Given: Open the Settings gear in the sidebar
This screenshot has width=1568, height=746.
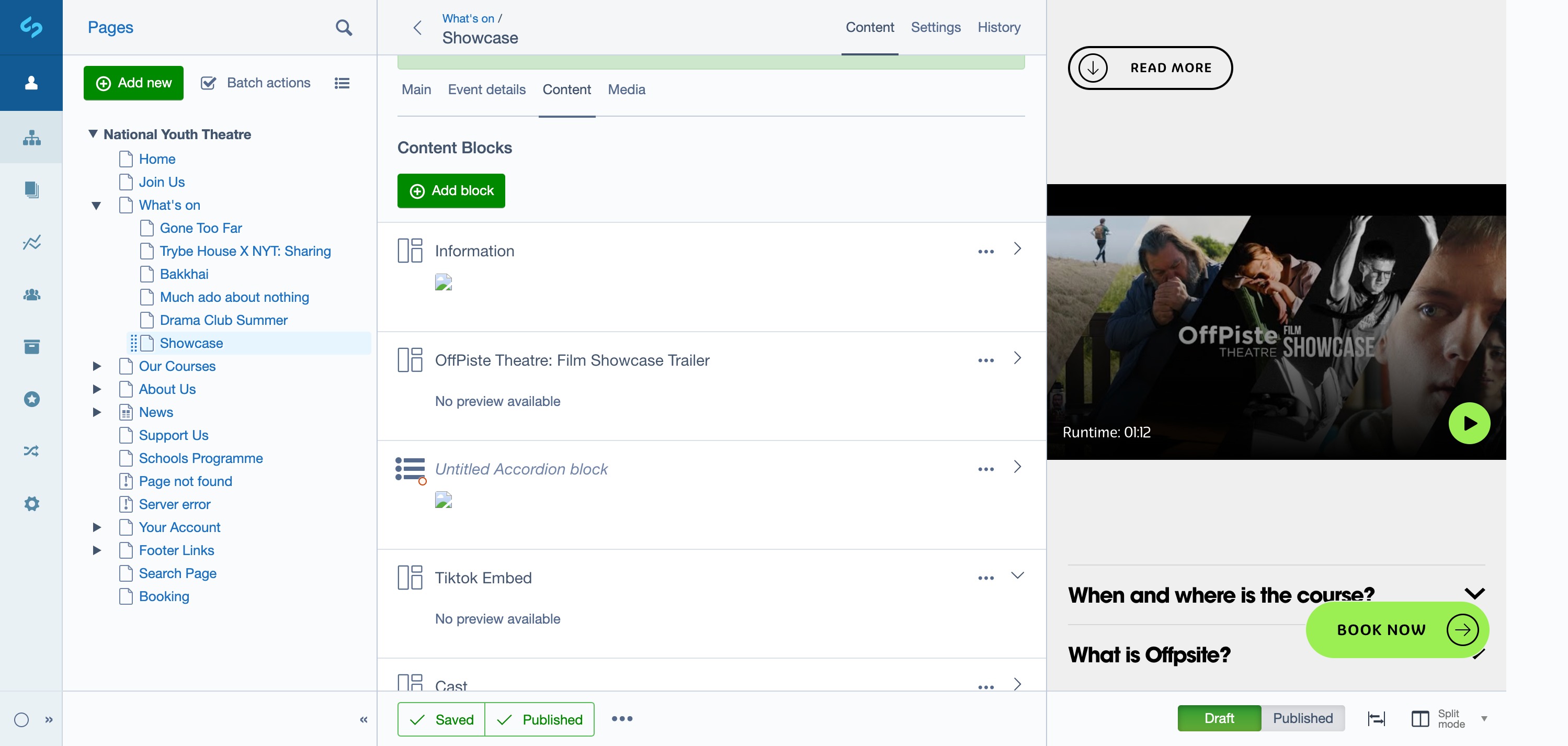Looking at the screenshot, I should point(32,504).
